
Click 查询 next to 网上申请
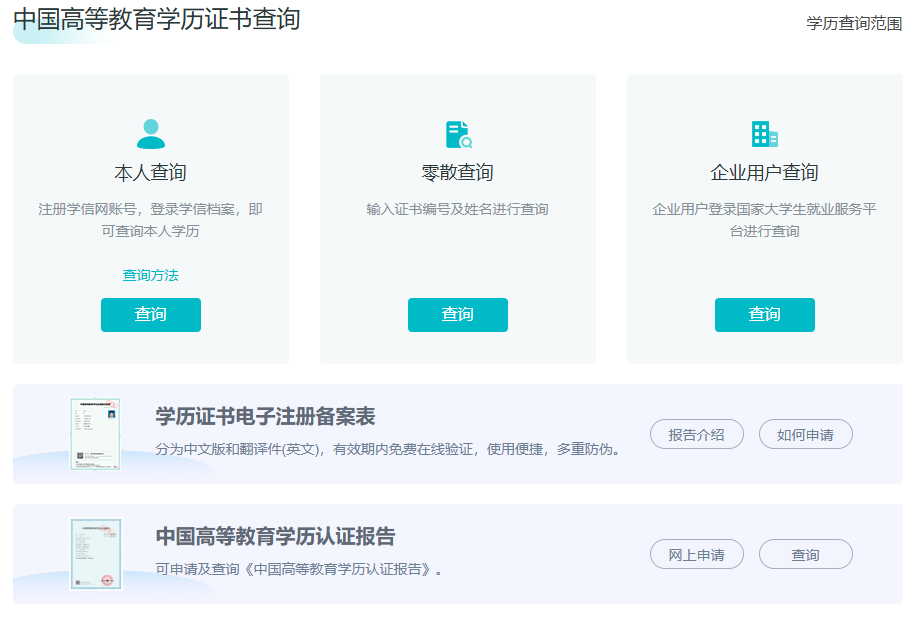805,554
